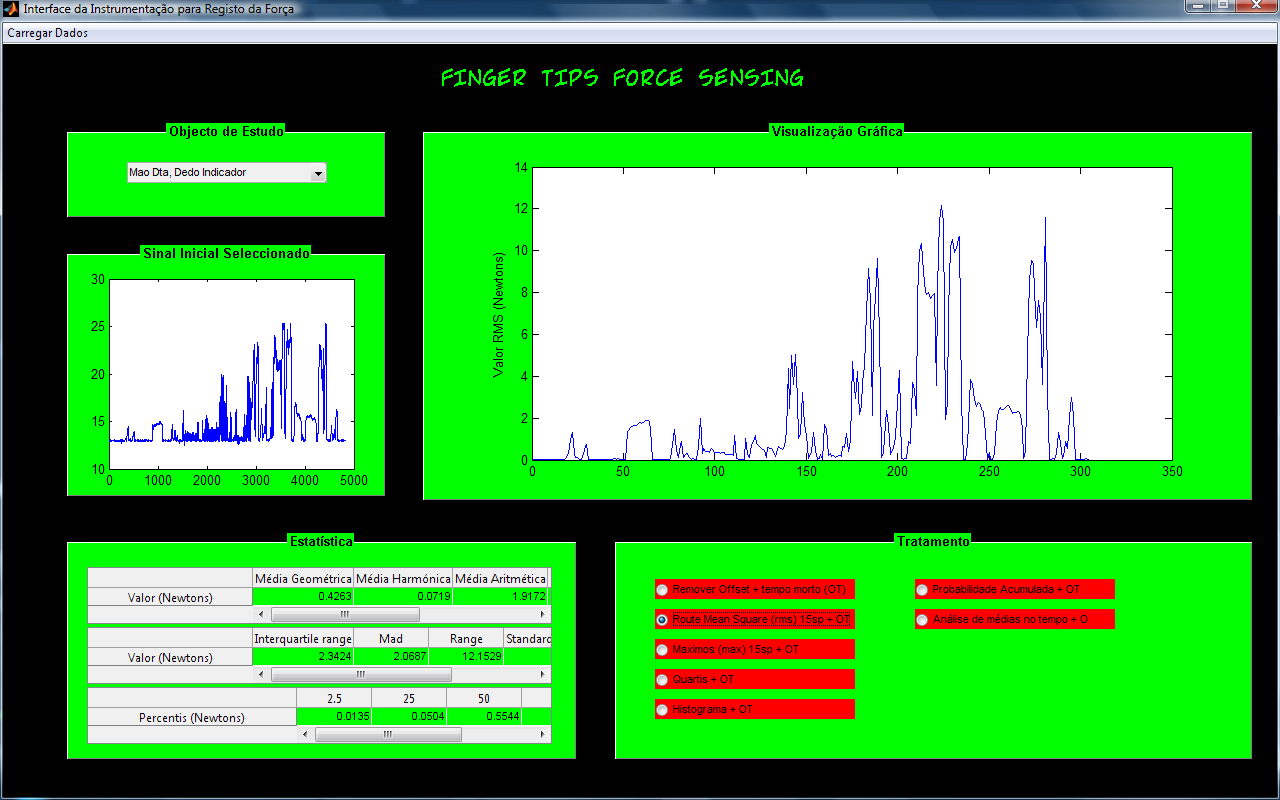The image size is (1280, 800).
Task: Click left scroll arrow of Percentis table
Action: [x=305, y=734]
